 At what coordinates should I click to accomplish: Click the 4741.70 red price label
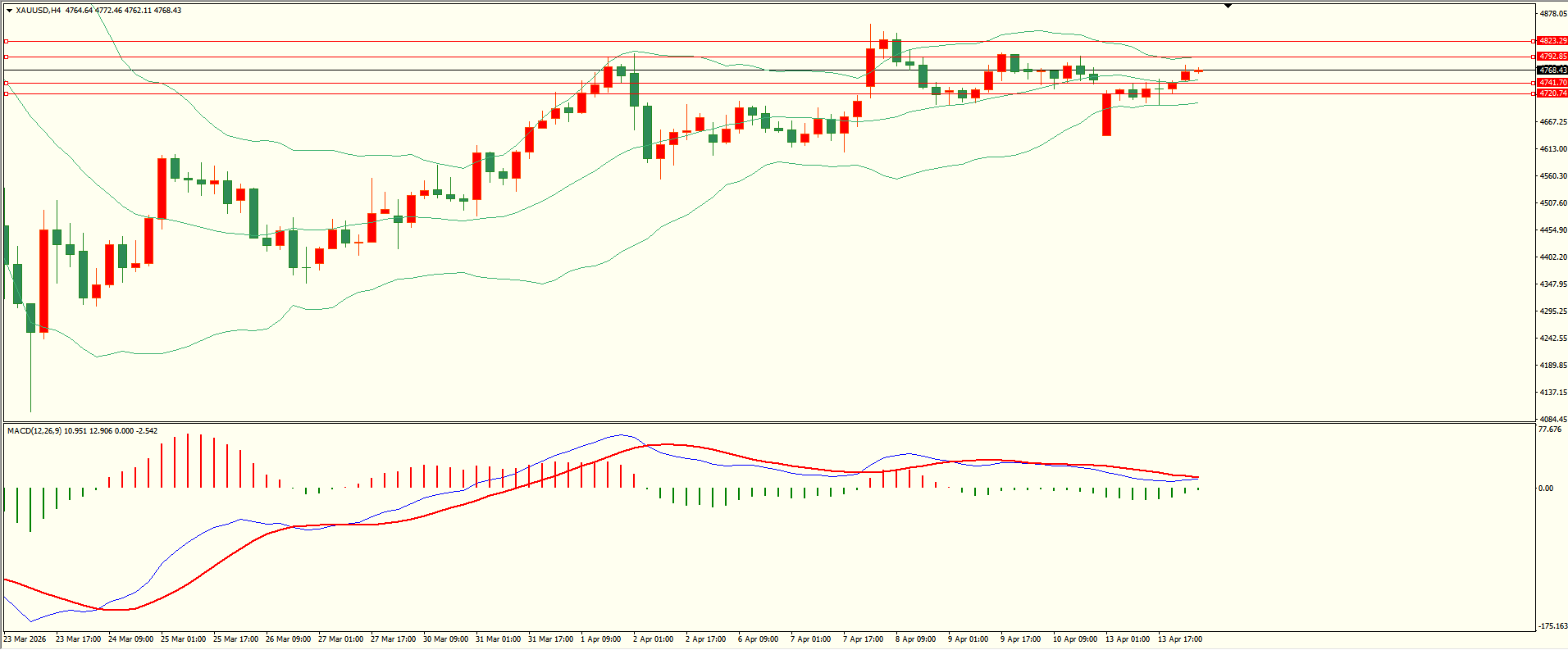pos(1552,83)
